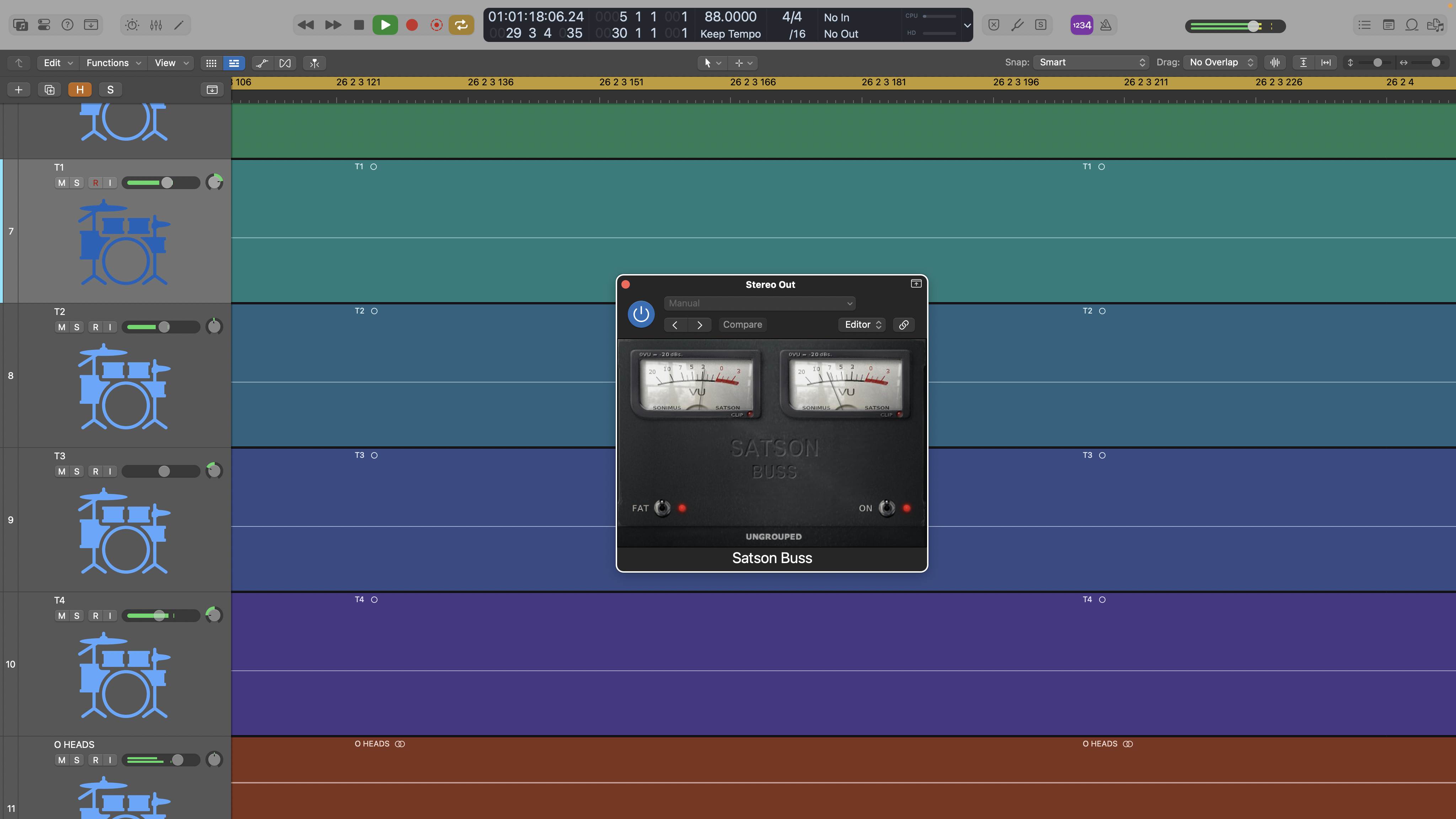Open the Loop Browser icon
The height and width of the screenshot is (819, 1456).
[1412, 25]
